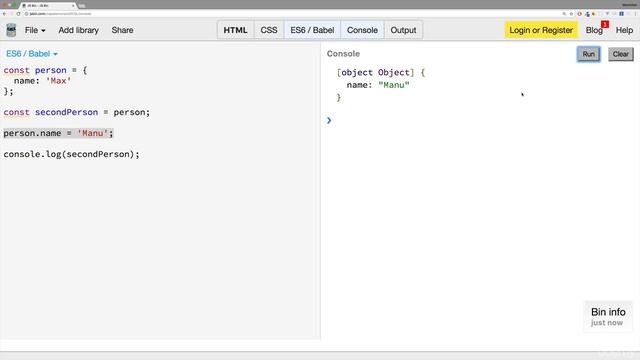Close the JS Bin browser tab

(73, 6)
